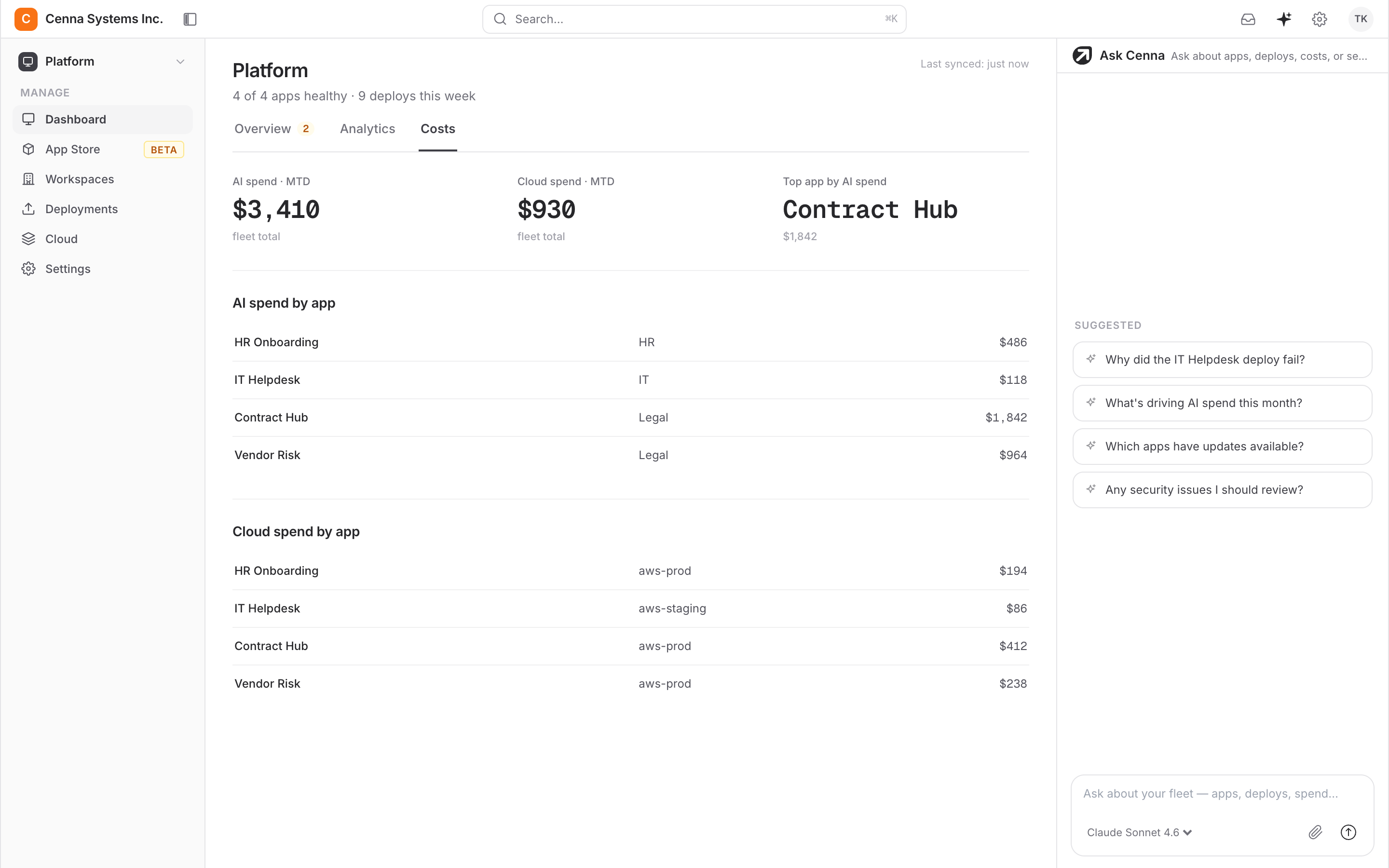Go to Deployments in the sidebar
The width and height of the screenshot is (1389, 868).
click(x=103, y=209)
